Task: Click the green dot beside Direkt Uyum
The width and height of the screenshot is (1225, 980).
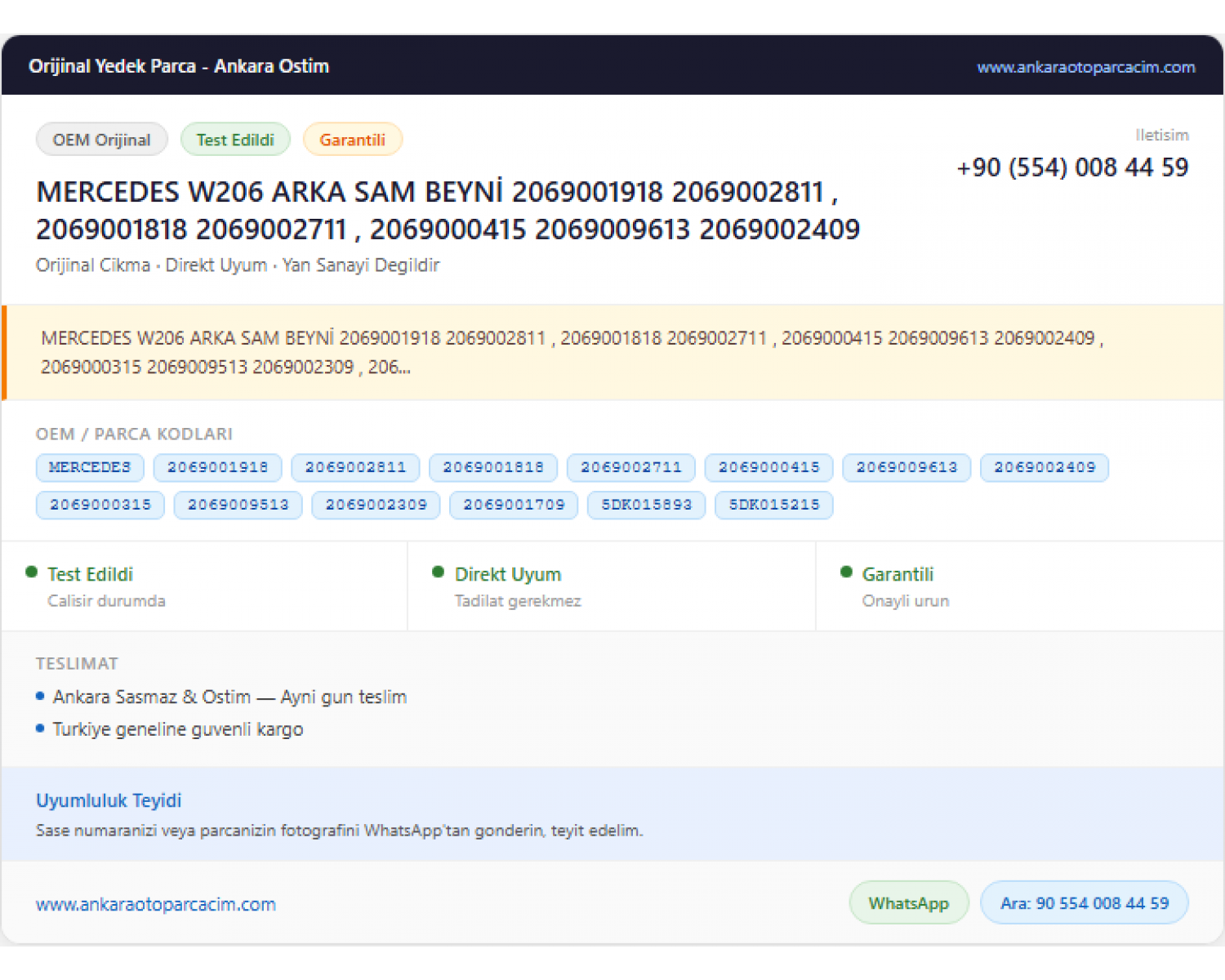Action: (x=439, y=572)
